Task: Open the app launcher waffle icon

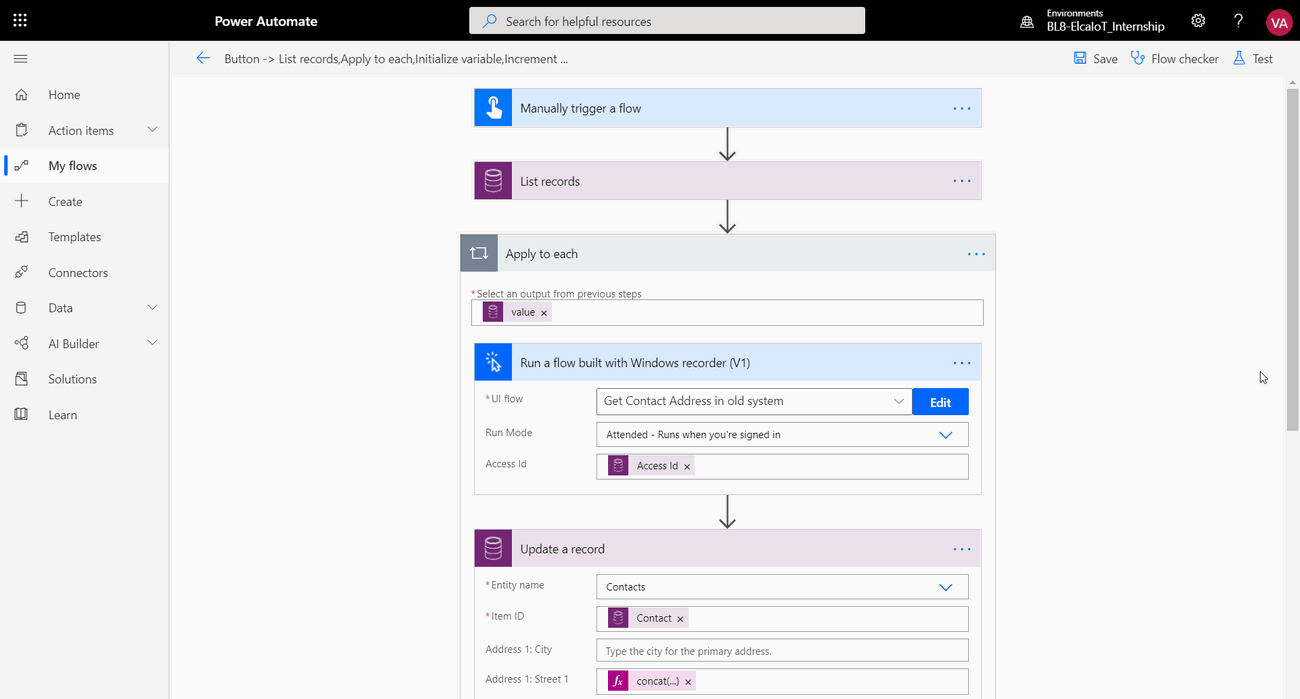Action: [20, 20]
